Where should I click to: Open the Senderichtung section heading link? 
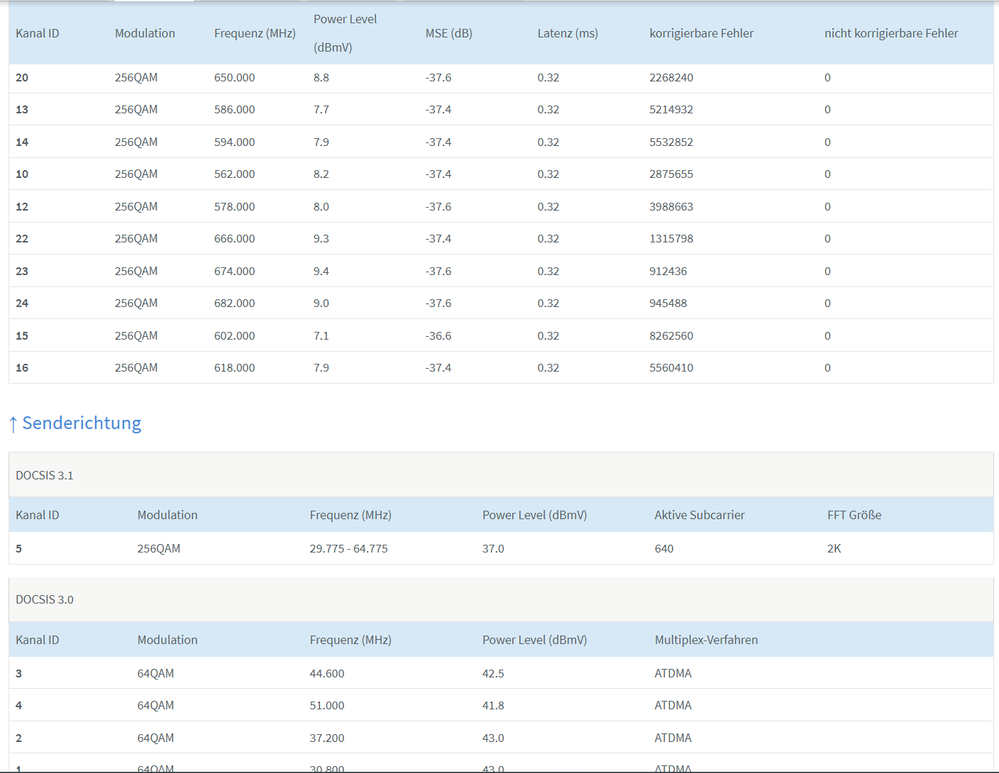point(81,423)
